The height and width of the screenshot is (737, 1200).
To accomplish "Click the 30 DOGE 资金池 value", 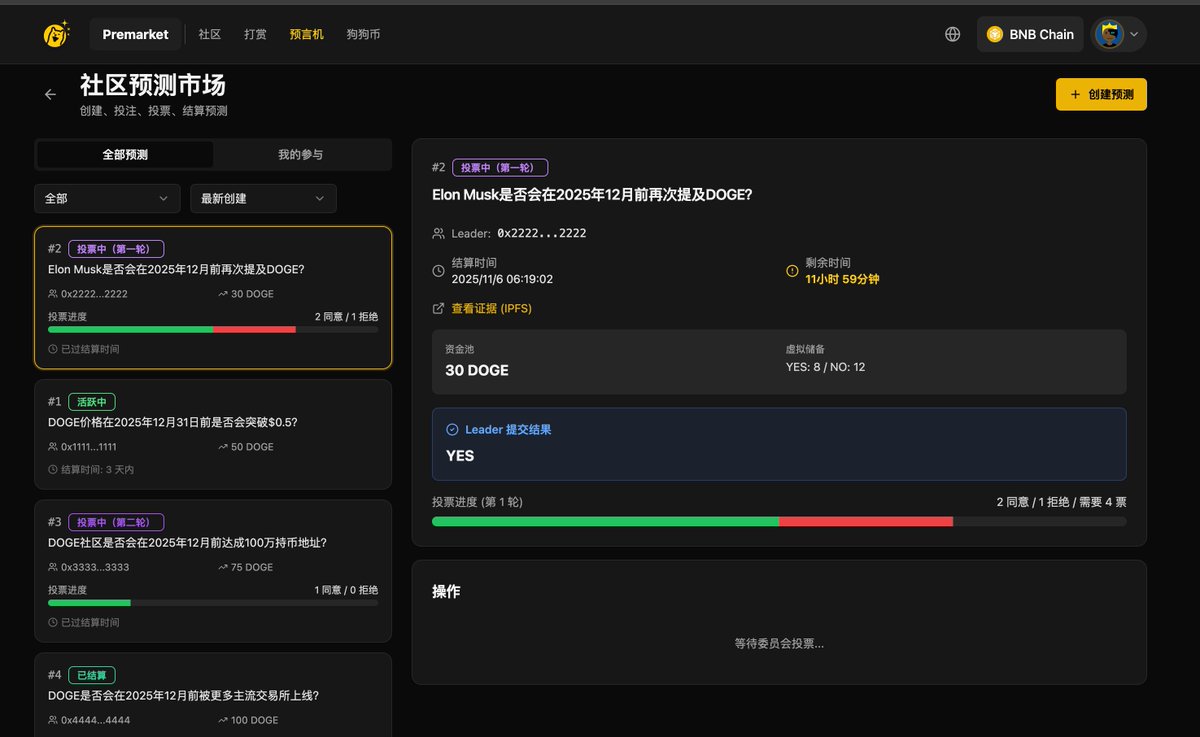I will coord(477,370).
